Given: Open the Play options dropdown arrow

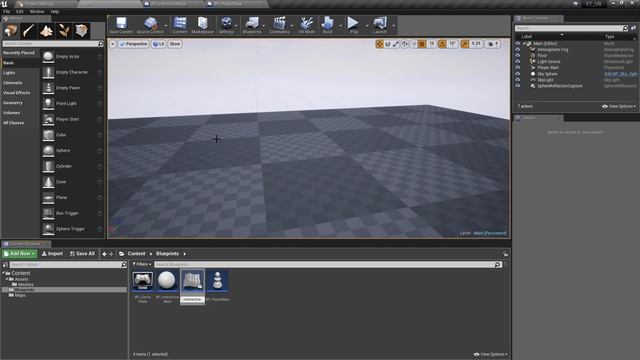Looking at the screenshot, I should [x=367, y=26].
